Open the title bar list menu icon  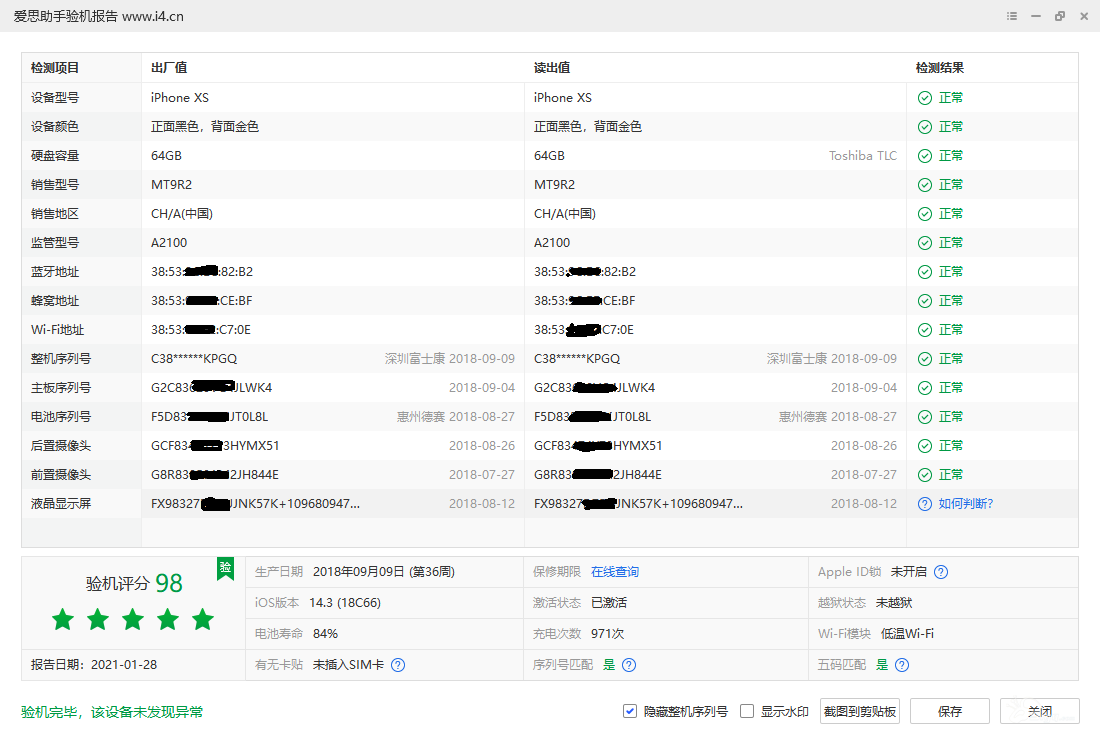(1012, 16)
